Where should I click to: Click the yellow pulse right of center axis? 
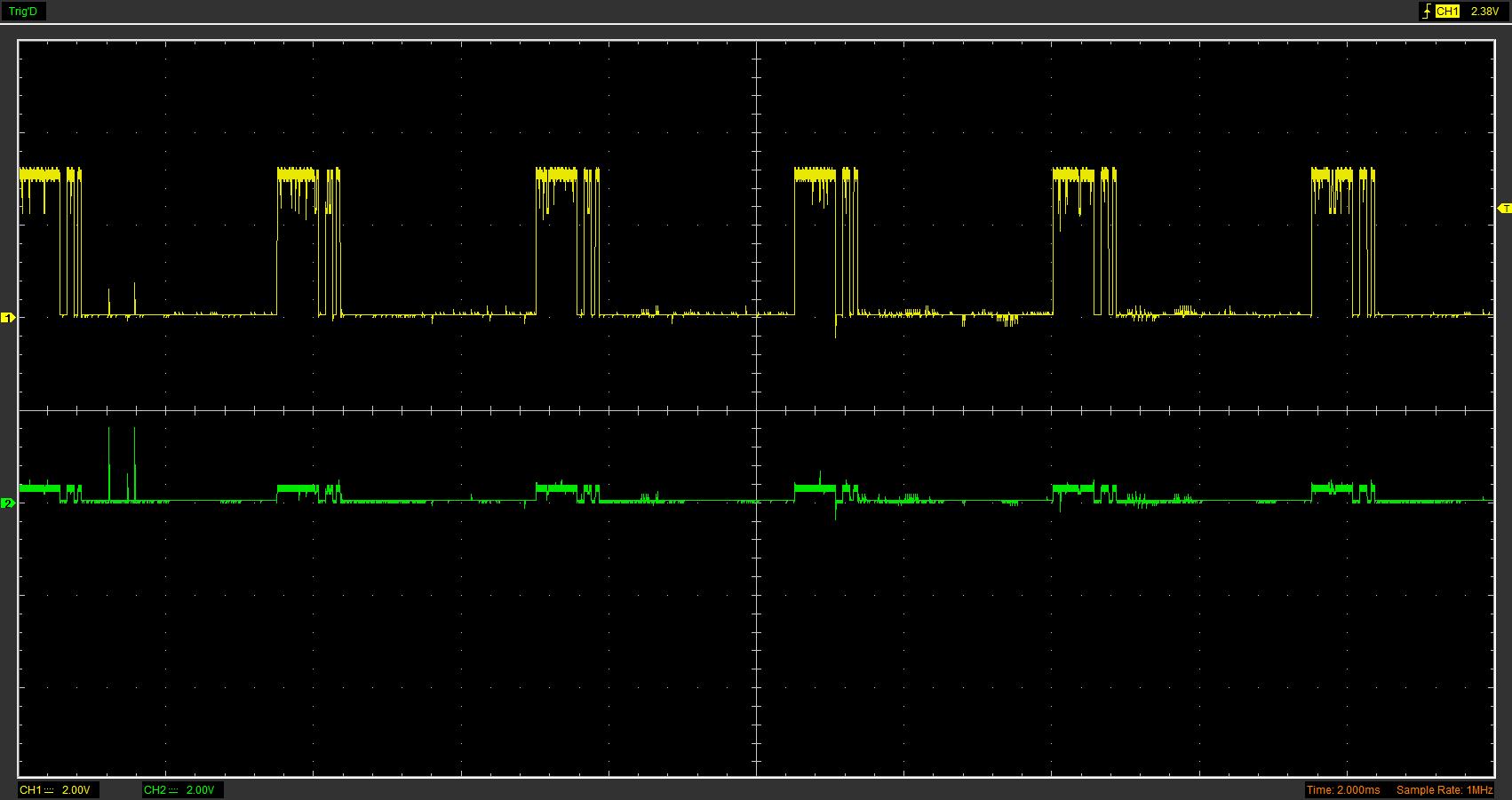coord(816,174)
